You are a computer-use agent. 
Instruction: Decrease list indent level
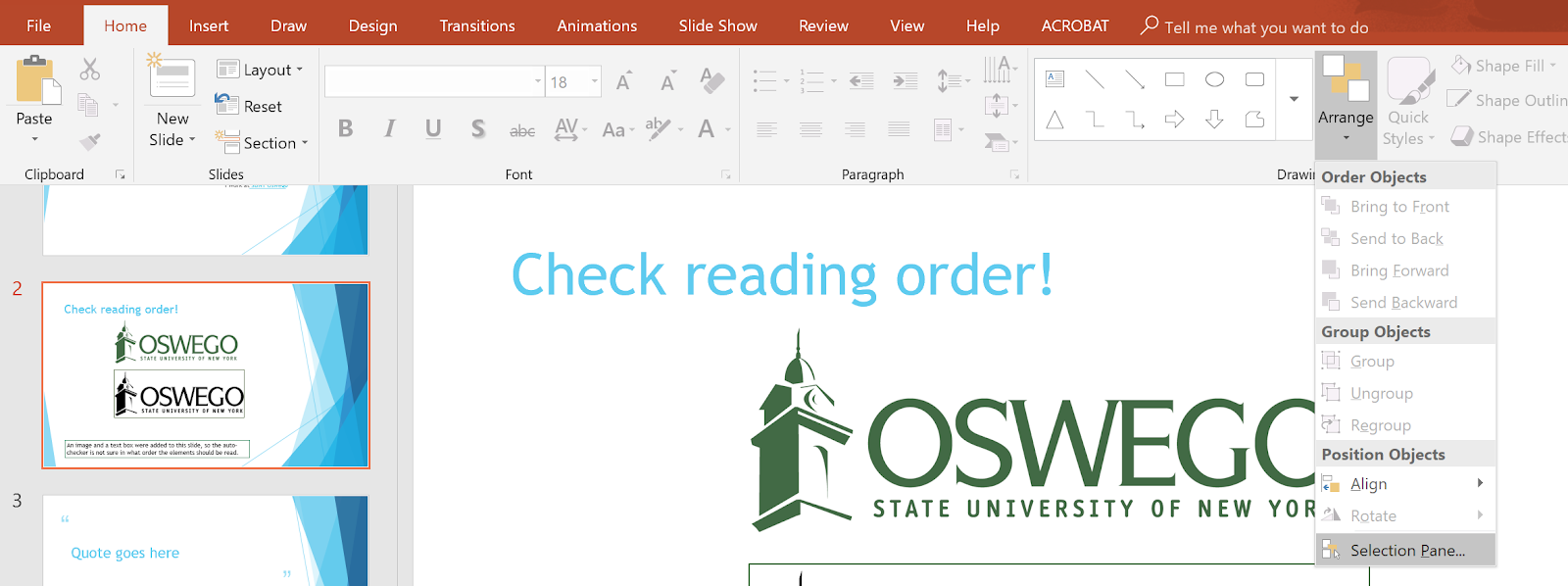pyautogui.click(x=861, y=80)
